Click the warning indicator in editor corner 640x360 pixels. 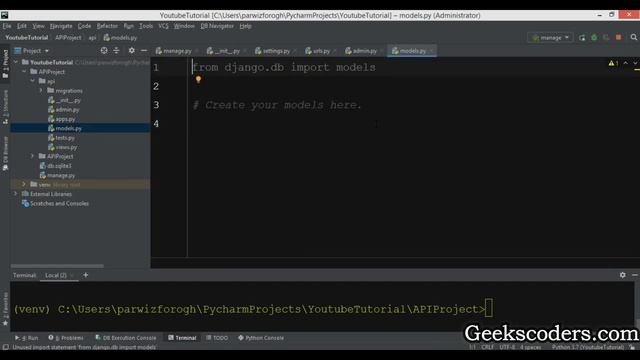coord(613,63)
